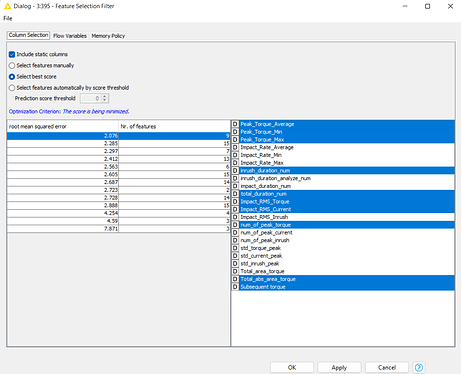Decrease Prediction score threshold with down arrow

(x=105, y=100)
